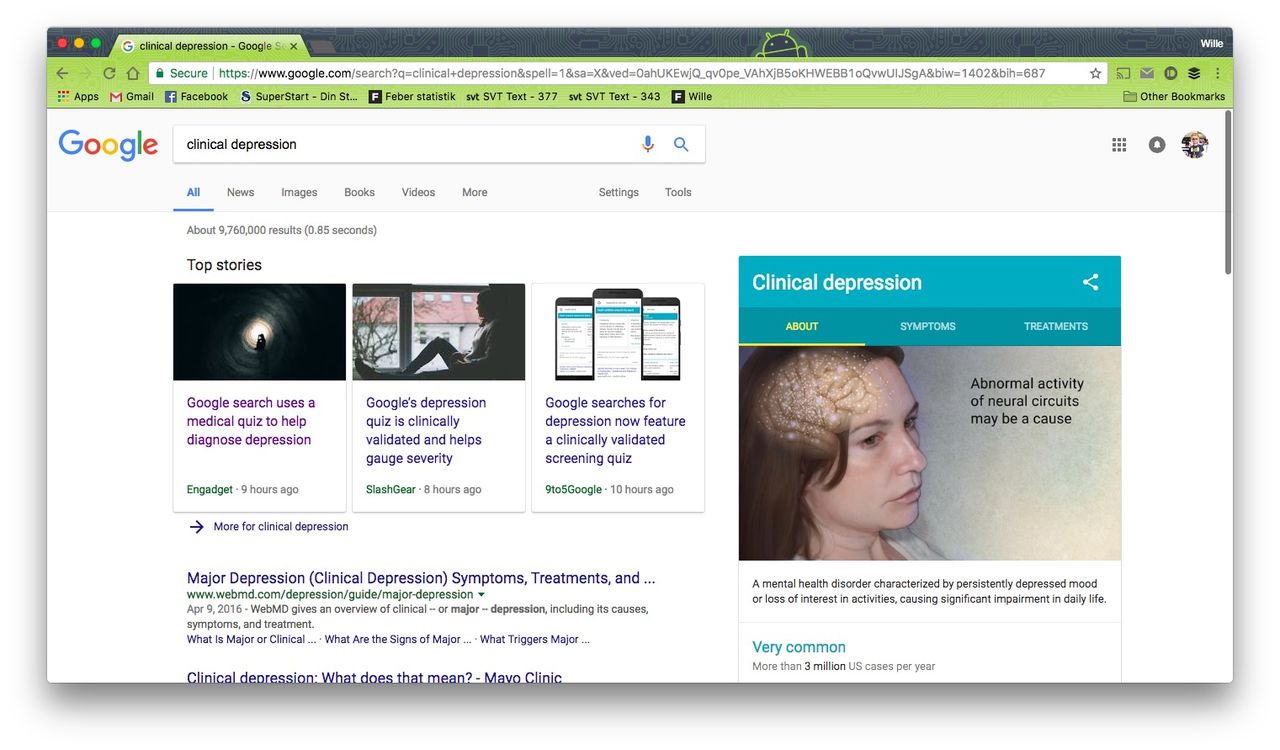Screen dimensions: 1280x750
Task: Share the Clinical depression knowledge panel
Action: click(1091, 282)
